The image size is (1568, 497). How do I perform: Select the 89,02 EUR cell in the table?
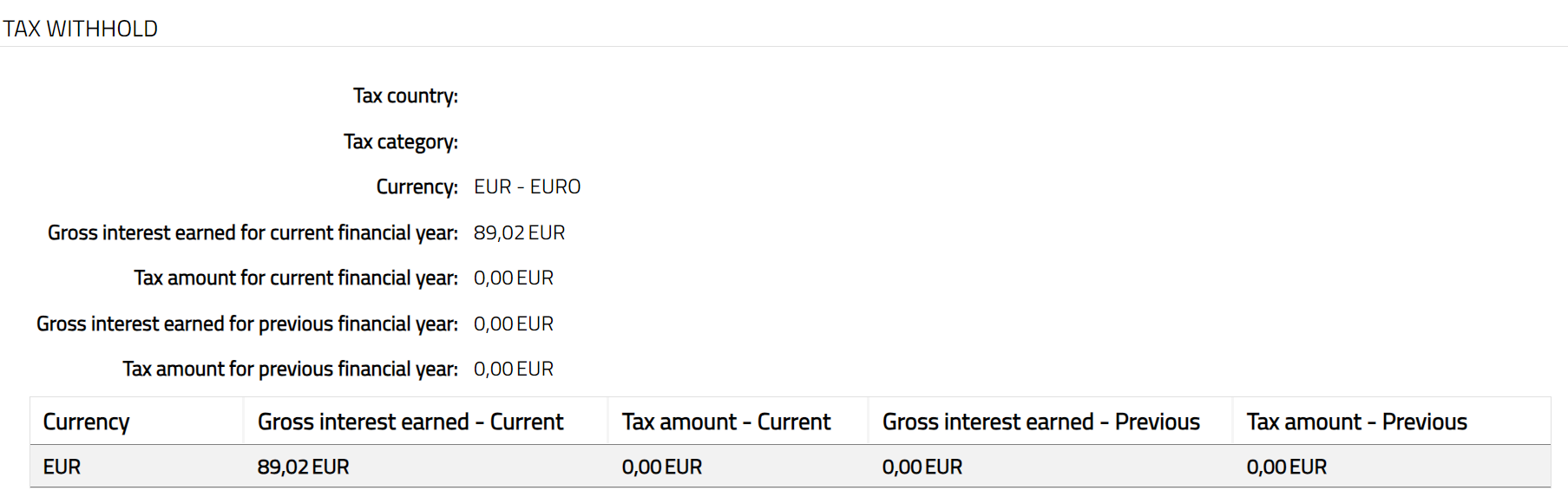[x=303, y=467]
